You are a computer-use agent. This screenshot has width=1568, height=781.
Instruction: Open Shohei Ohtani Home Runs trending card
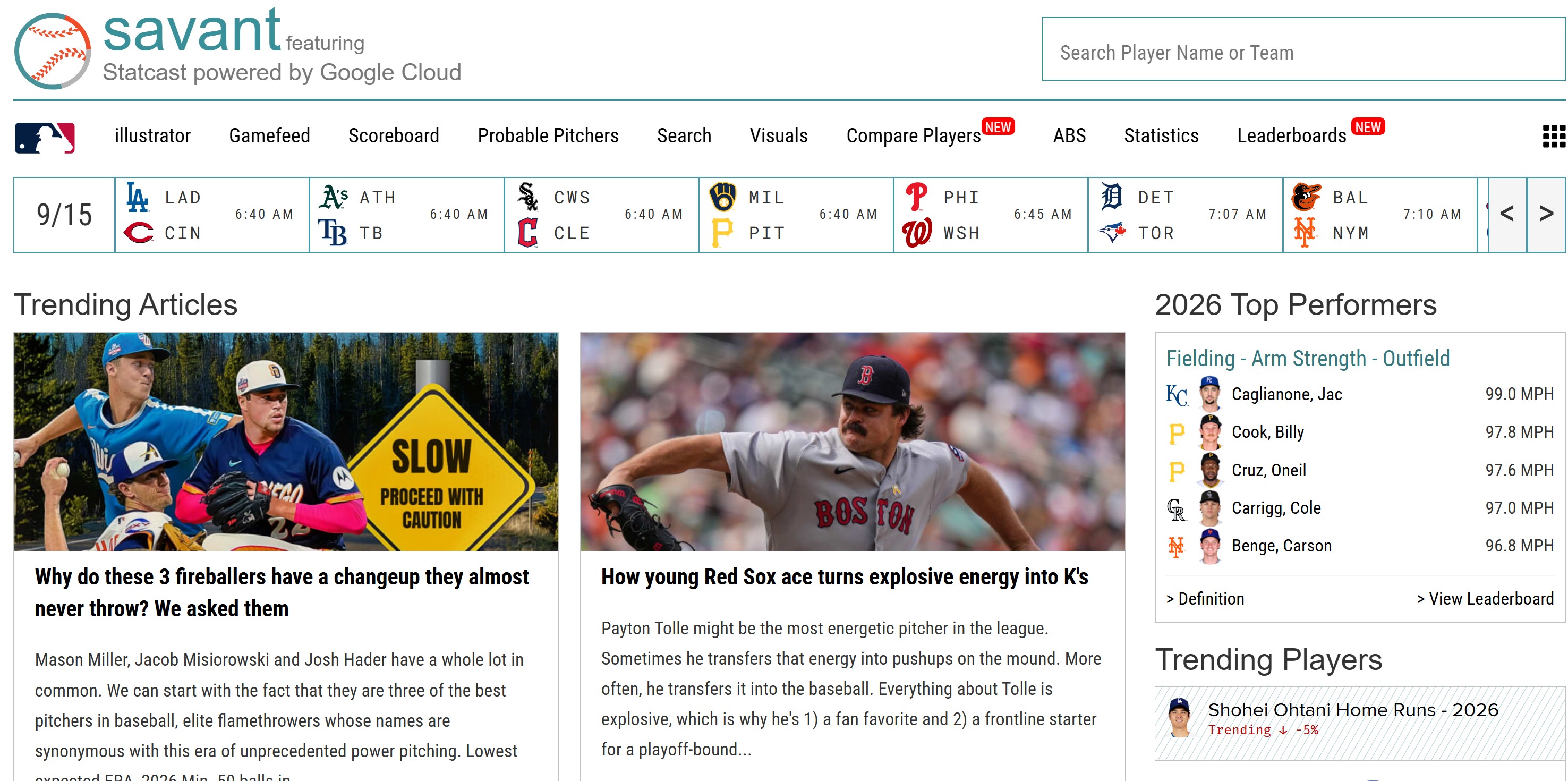pos(1360,723)
